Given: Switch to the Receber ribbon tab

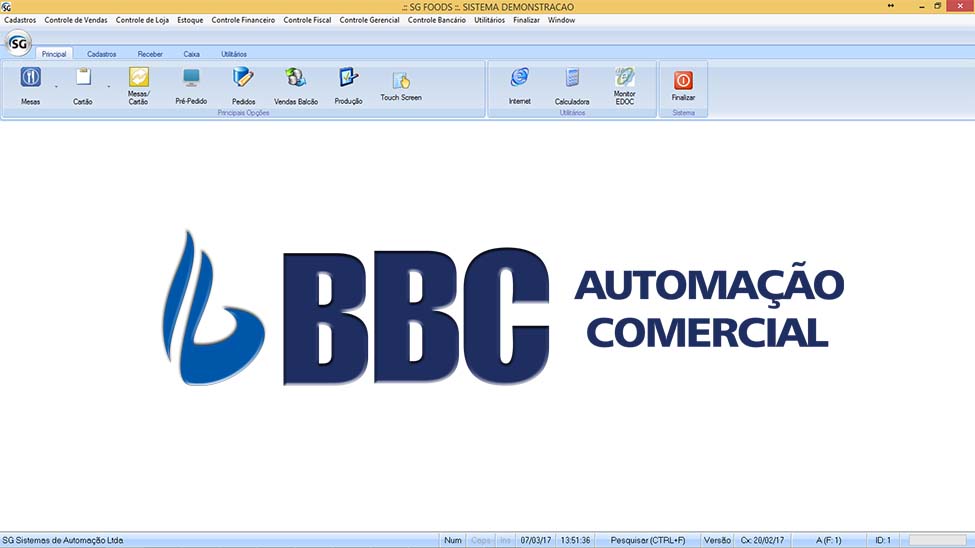Looking at the screenshot, I should click(150, 54).
